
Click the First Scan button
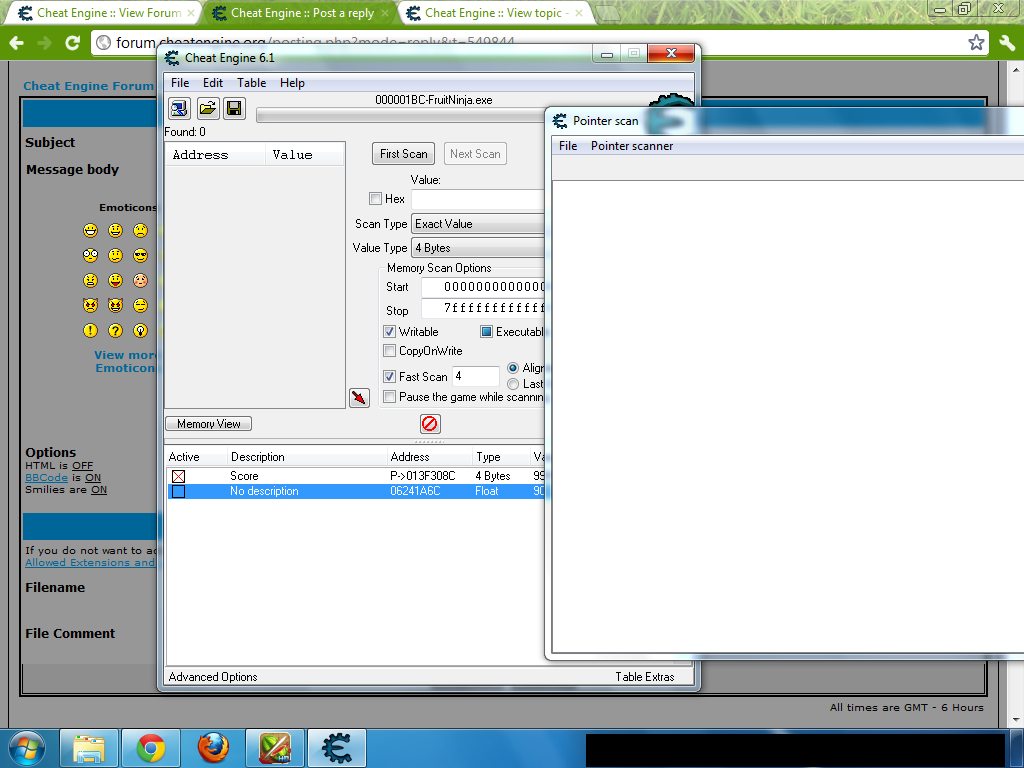[403, 153]
